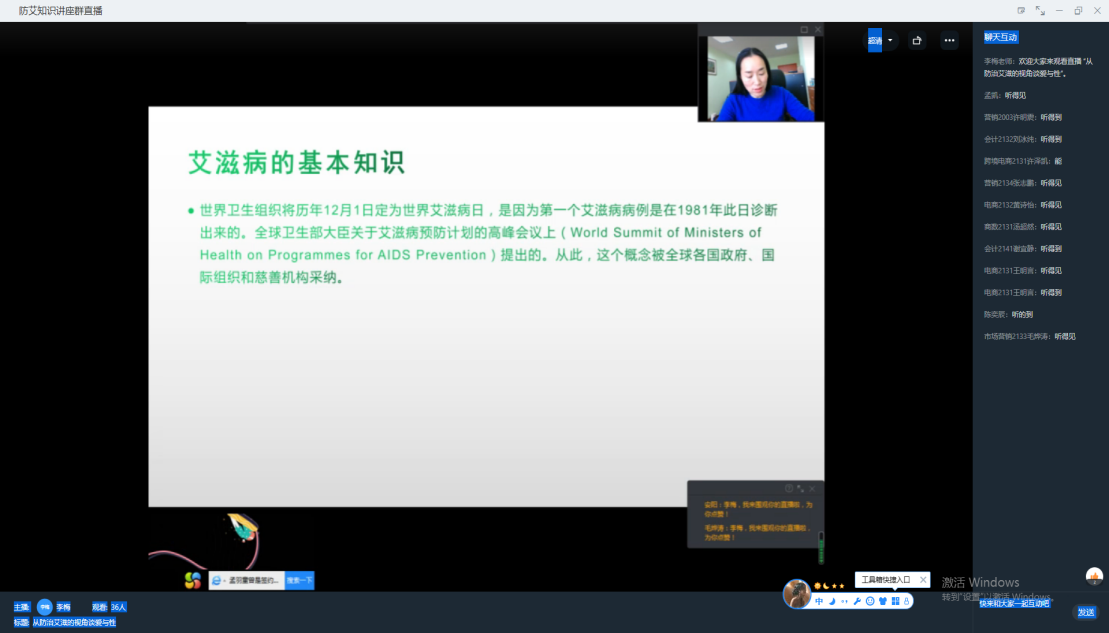Open the colorful pinwheel browser icon
The height and width of the screenshot is (633, 1109).
click(x=193, y=580)
